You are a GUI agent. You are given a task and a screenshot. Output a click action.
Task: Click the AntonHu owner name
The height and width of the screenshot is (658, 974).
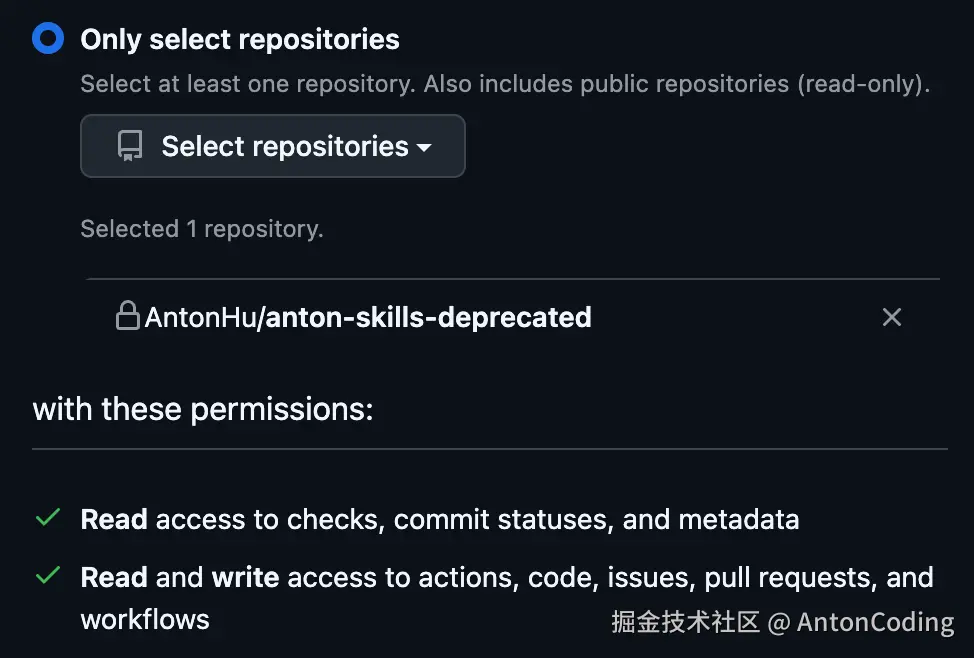point(200,317)
